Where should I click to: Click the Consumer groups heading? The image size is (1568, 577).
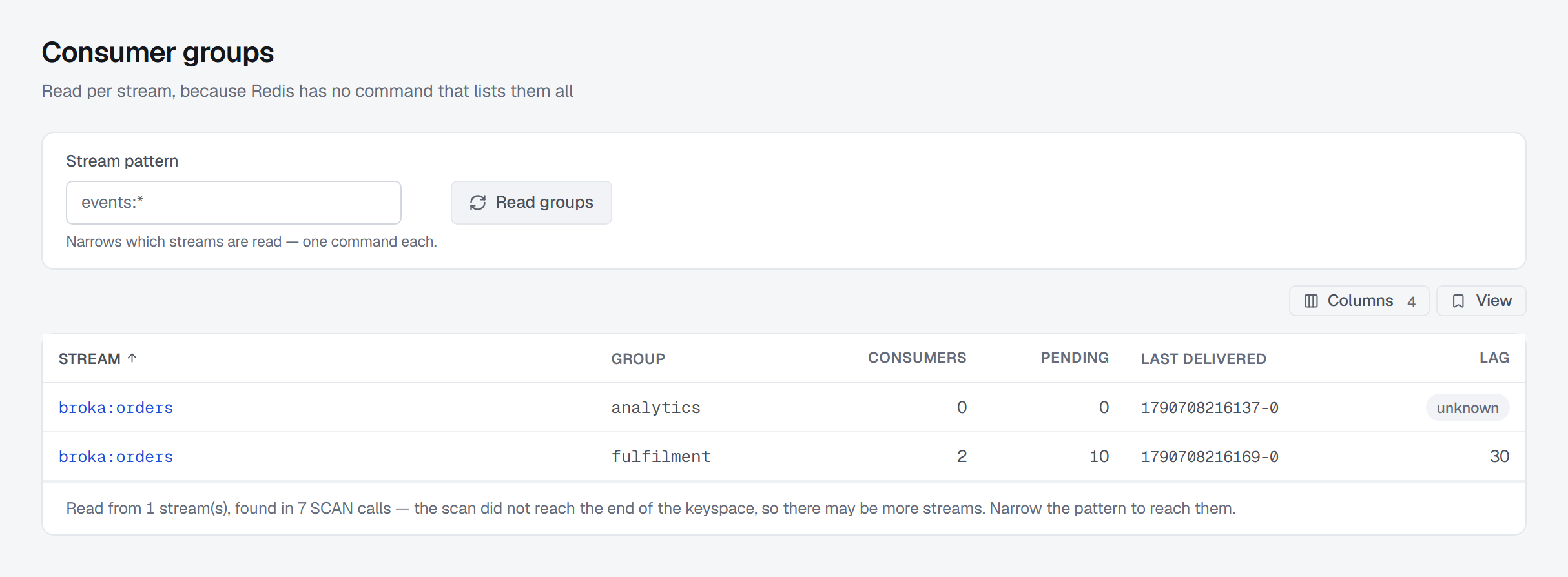158,52
